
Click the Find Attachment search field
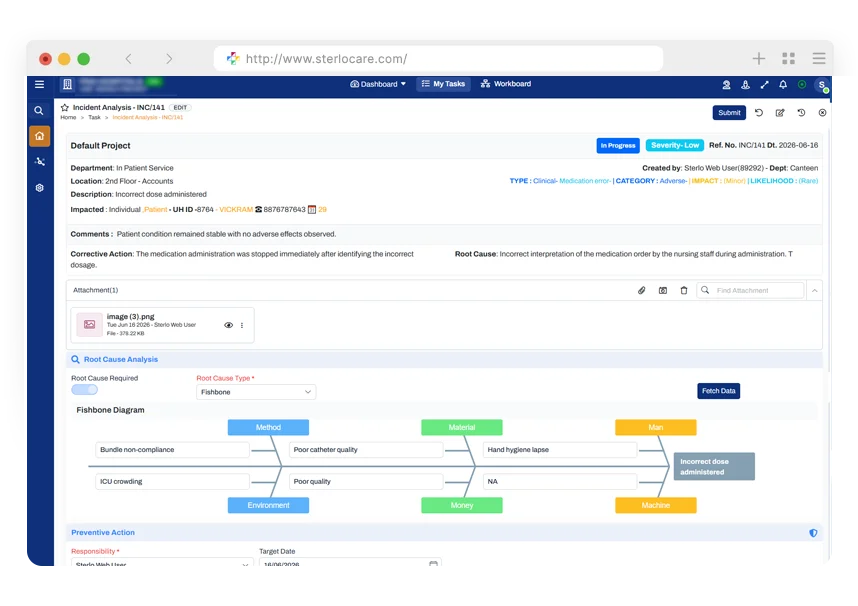750,291
